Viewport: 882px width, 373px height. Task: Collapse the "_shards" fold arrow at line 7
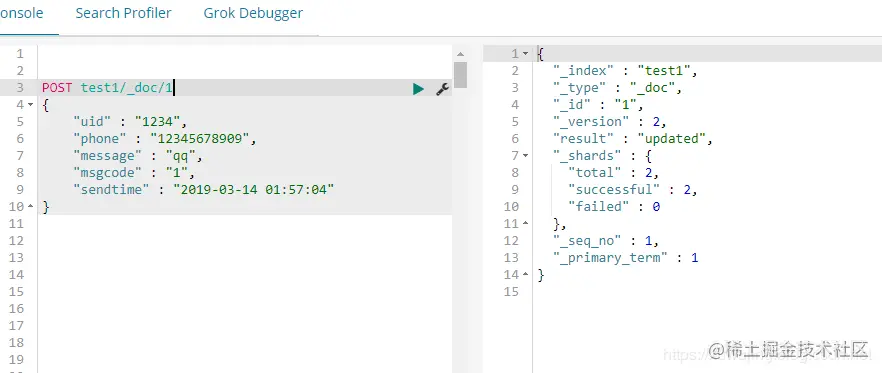point(525,155)
